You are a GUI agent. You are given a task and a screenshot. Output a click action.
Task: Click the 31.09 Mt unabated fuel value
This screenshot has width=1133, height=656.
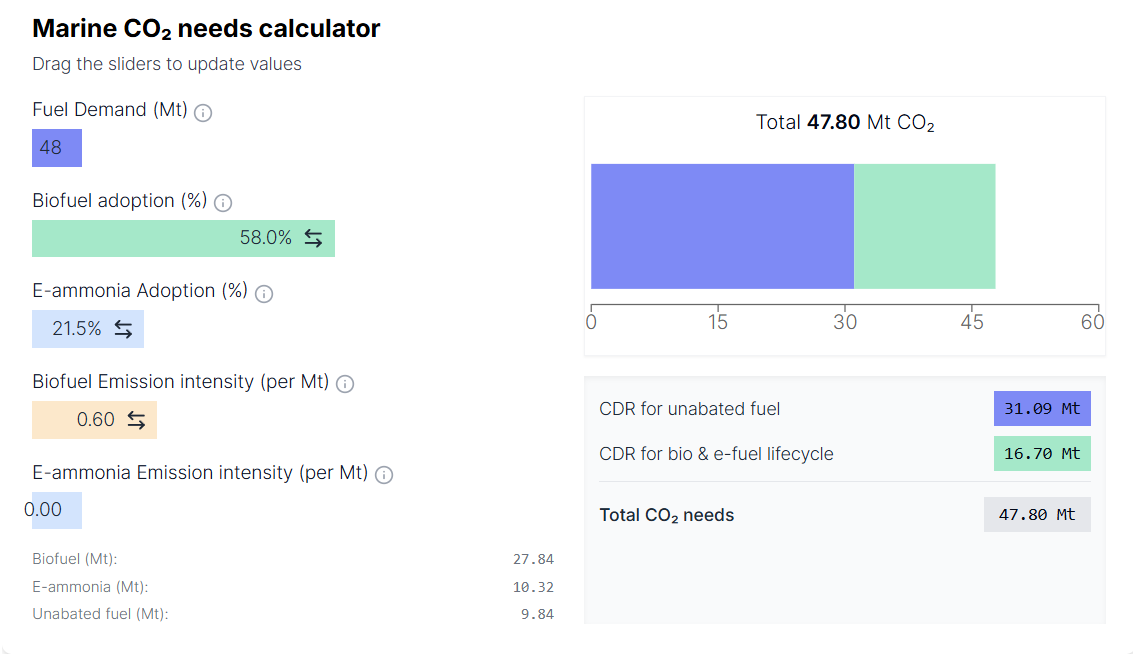point(1042,409)
